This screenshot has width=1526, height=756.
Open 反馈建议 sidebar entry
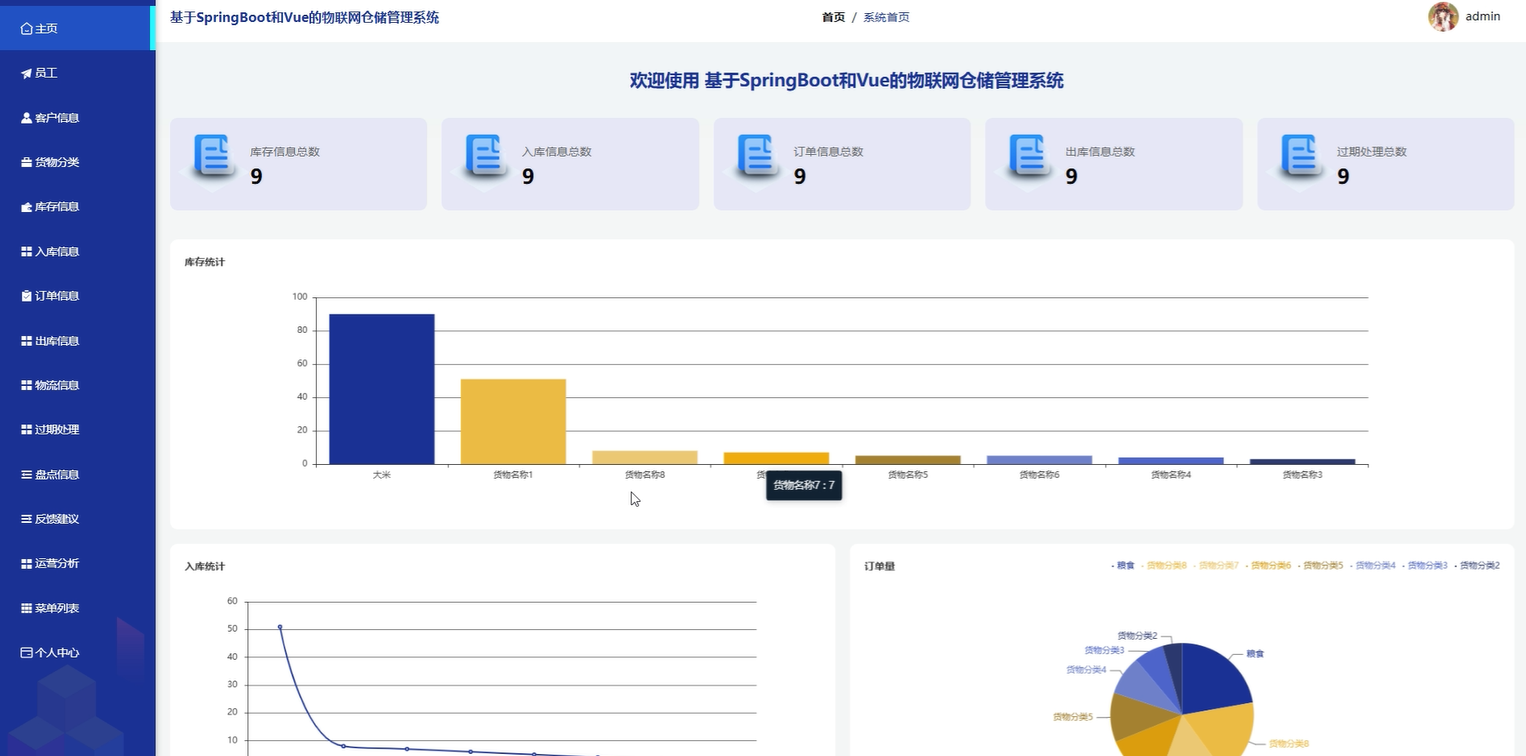point(77,519)
